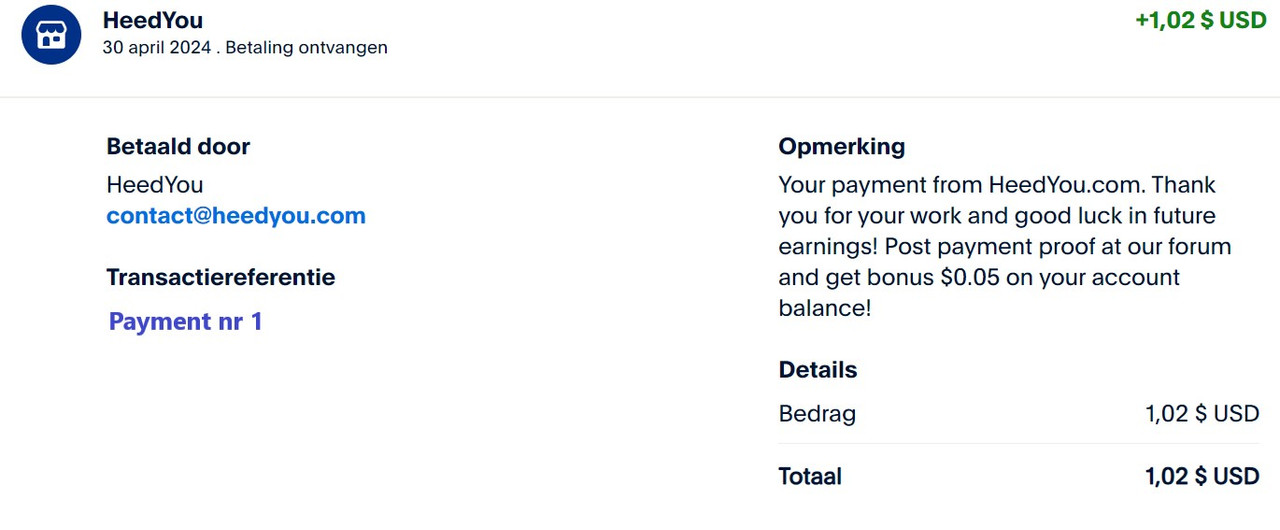Screen dimensions: 1280x530
Task: Click the Totaal row label
Action: point(810,477)
